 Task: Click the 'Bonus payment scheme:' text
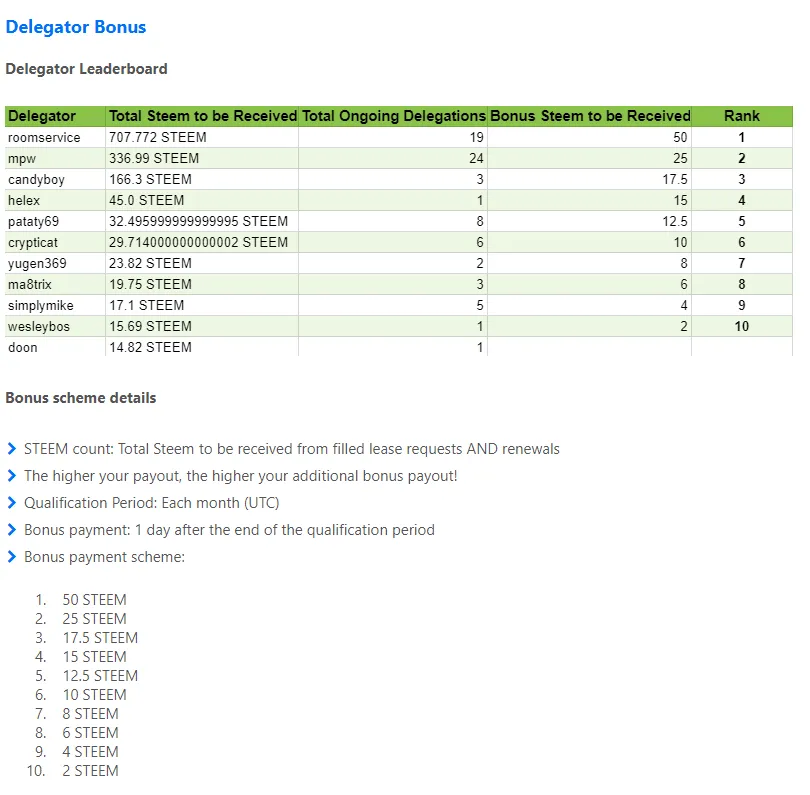104,557
